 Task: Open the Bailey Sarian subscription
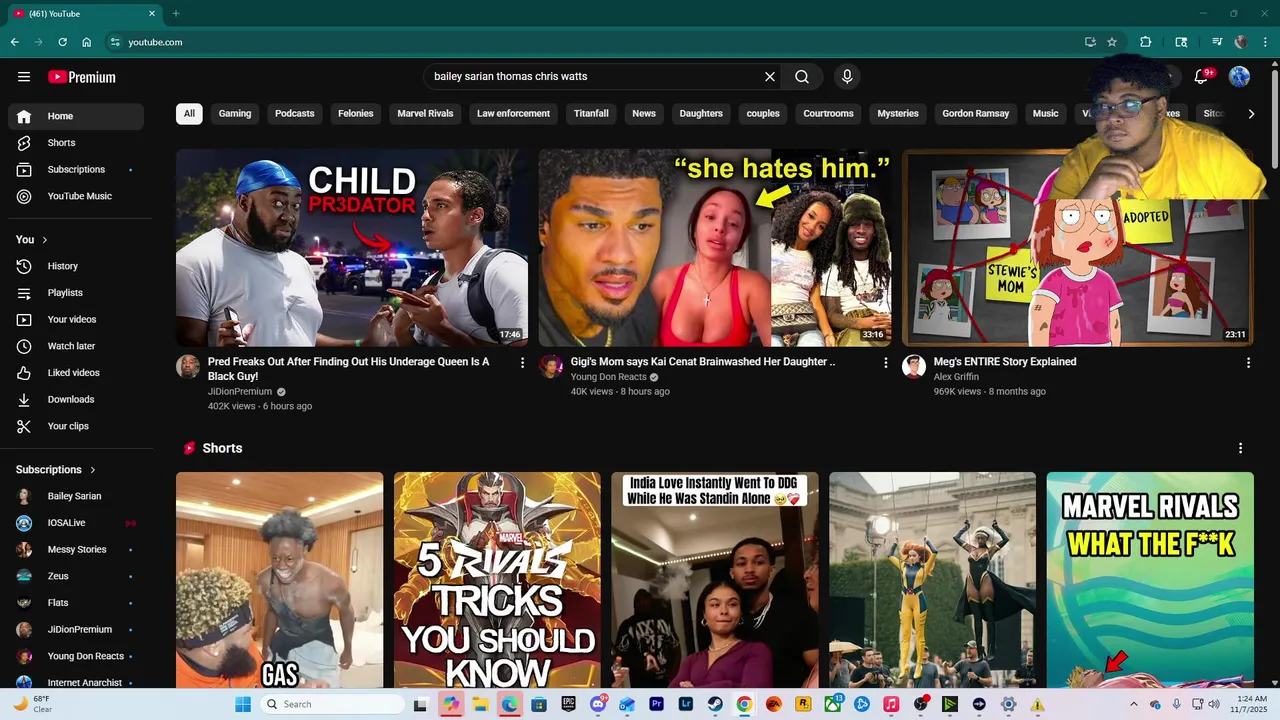coord(76,496)
